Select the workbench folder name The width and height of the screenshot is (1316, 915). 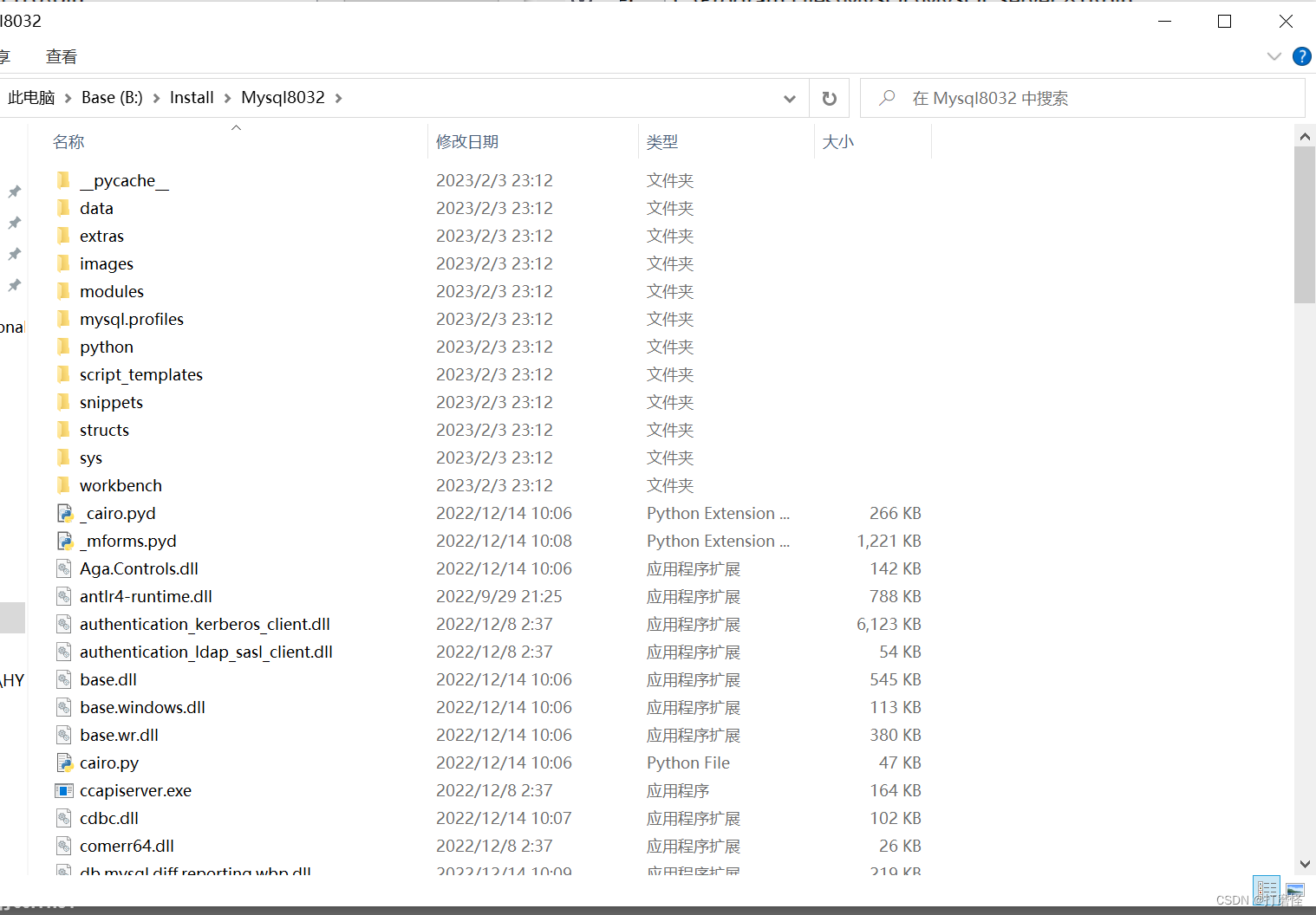coord(121,485)
